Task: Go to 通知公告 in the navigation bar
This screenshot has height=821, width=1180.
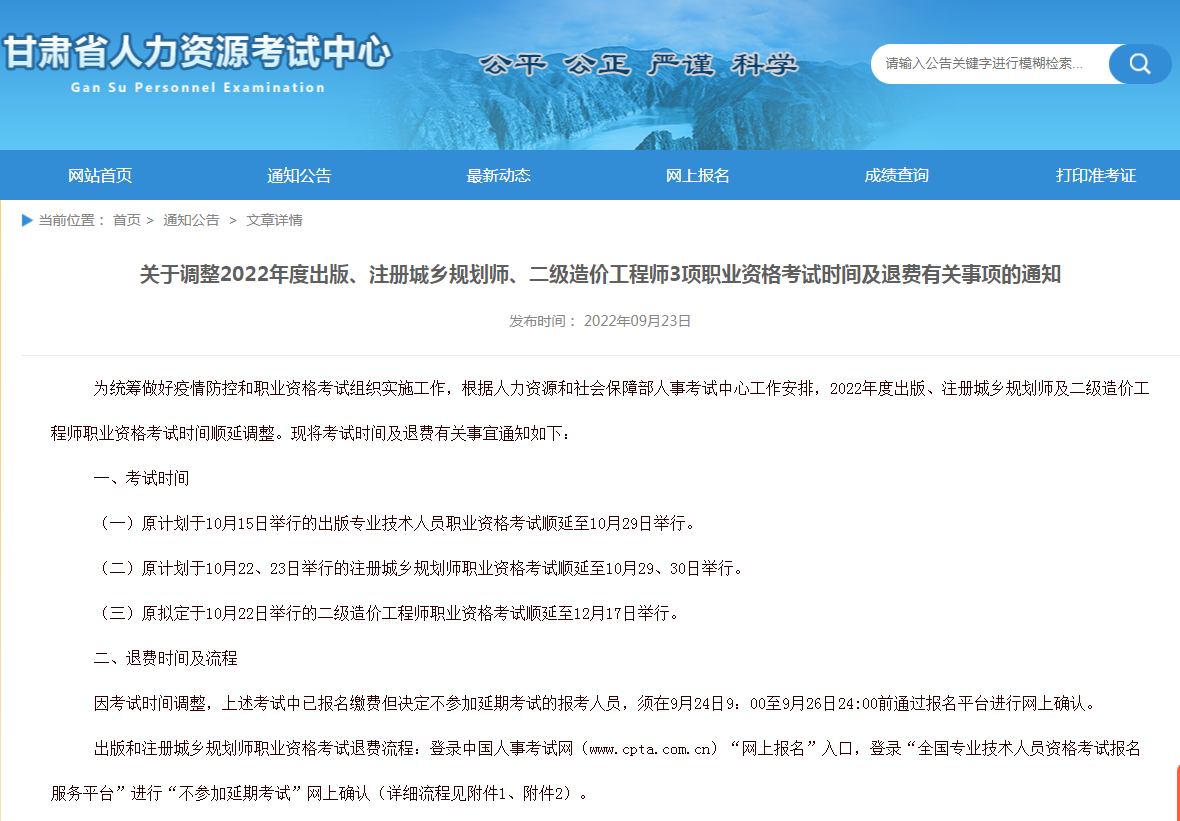Action: [299, 176]
